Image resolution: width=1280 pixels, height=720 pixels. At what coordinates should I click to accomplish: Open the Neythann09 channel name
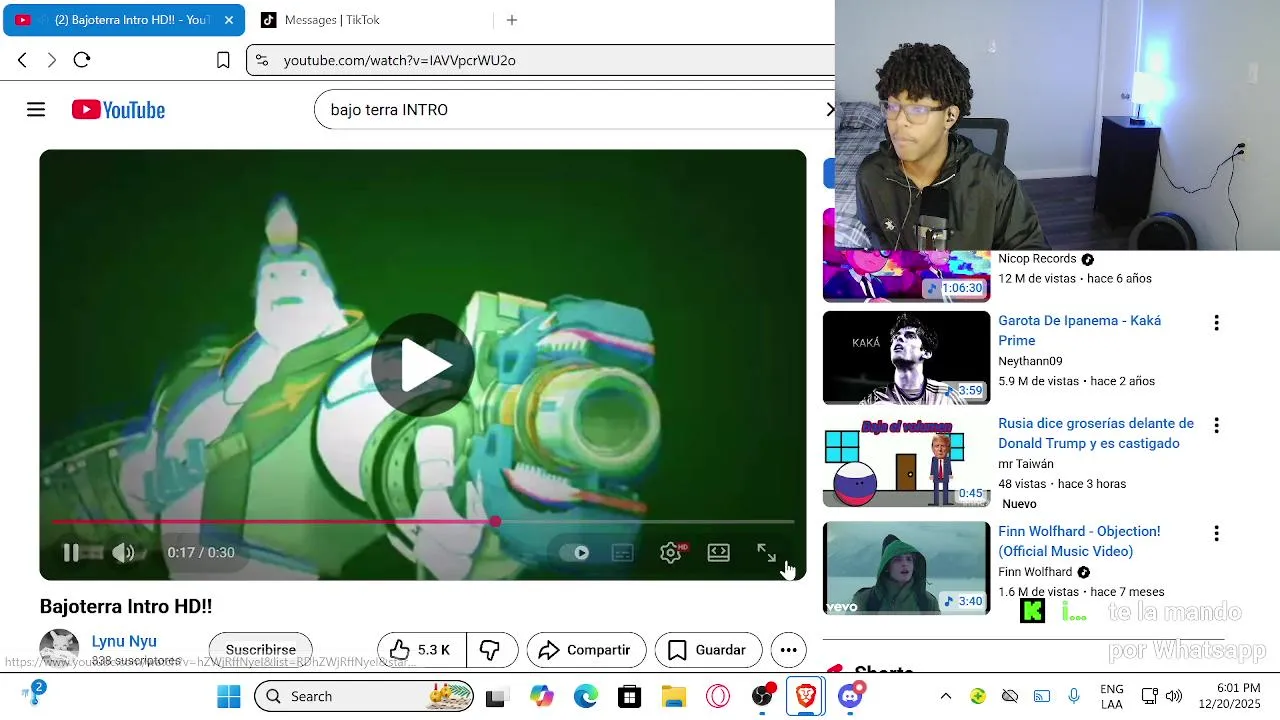tap(1030, 361)
